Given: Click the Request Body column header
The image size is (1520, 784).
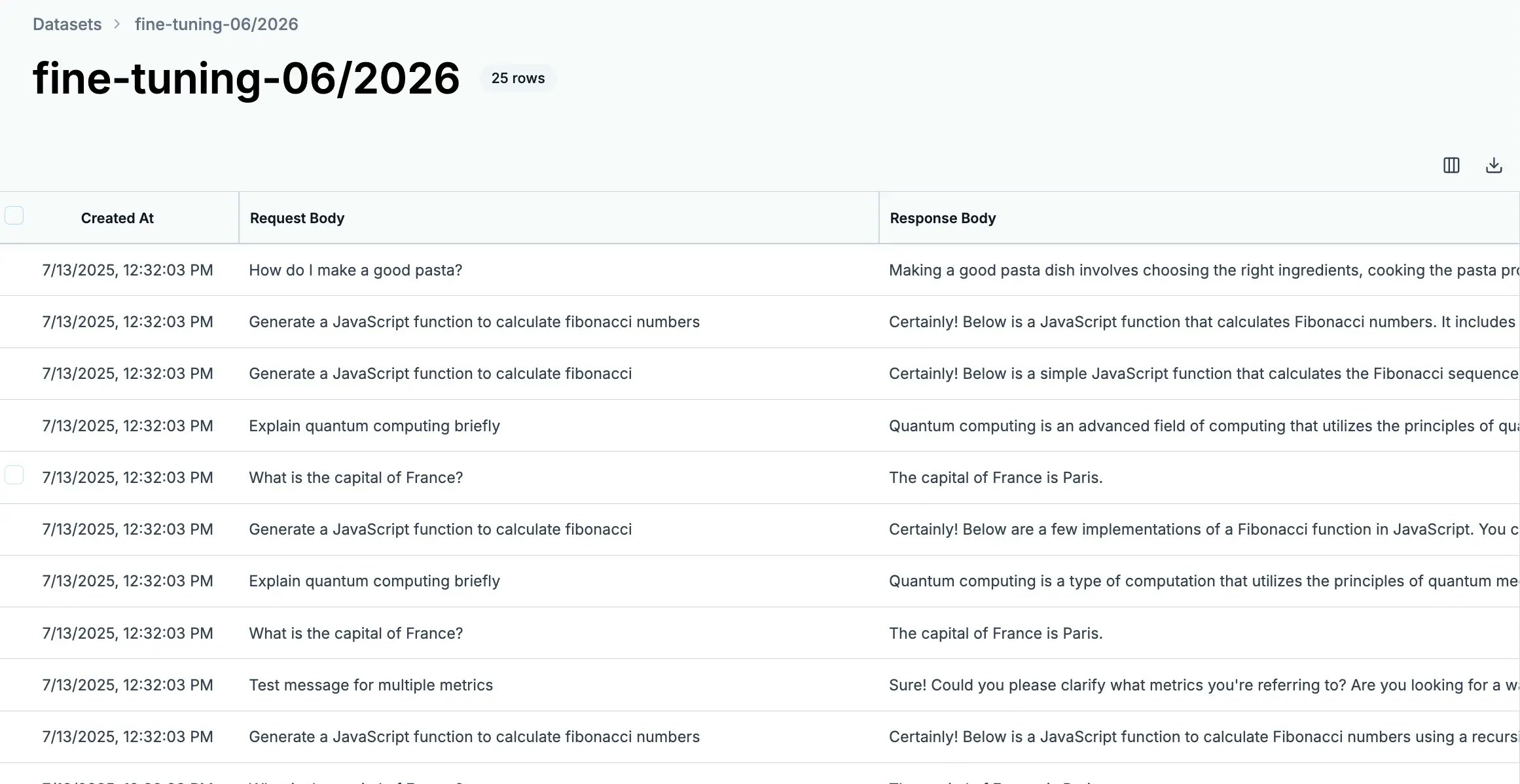Looking at the screenshot, I should [297, 218].
